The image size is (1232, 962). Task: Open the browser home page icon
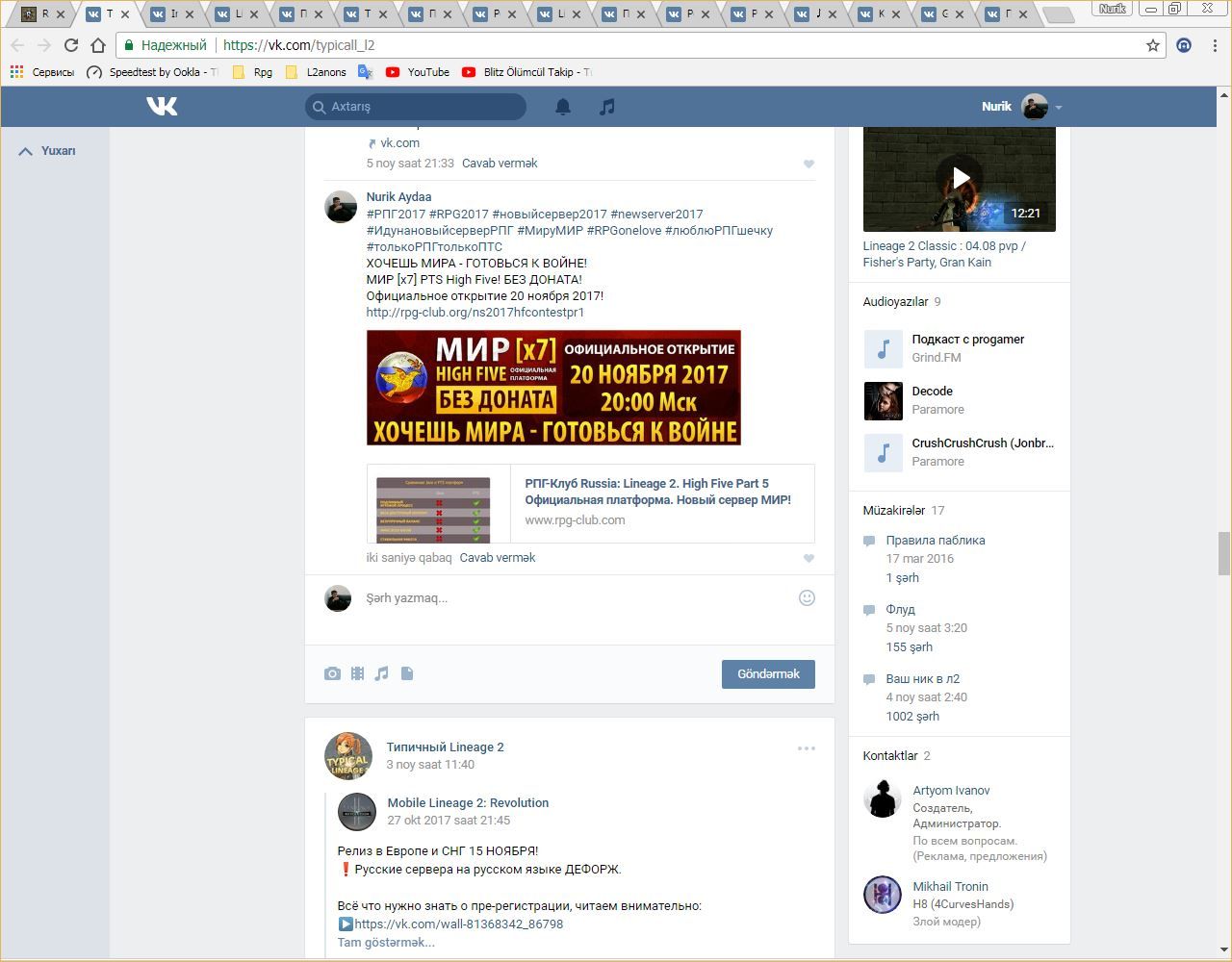coord(98,45)
